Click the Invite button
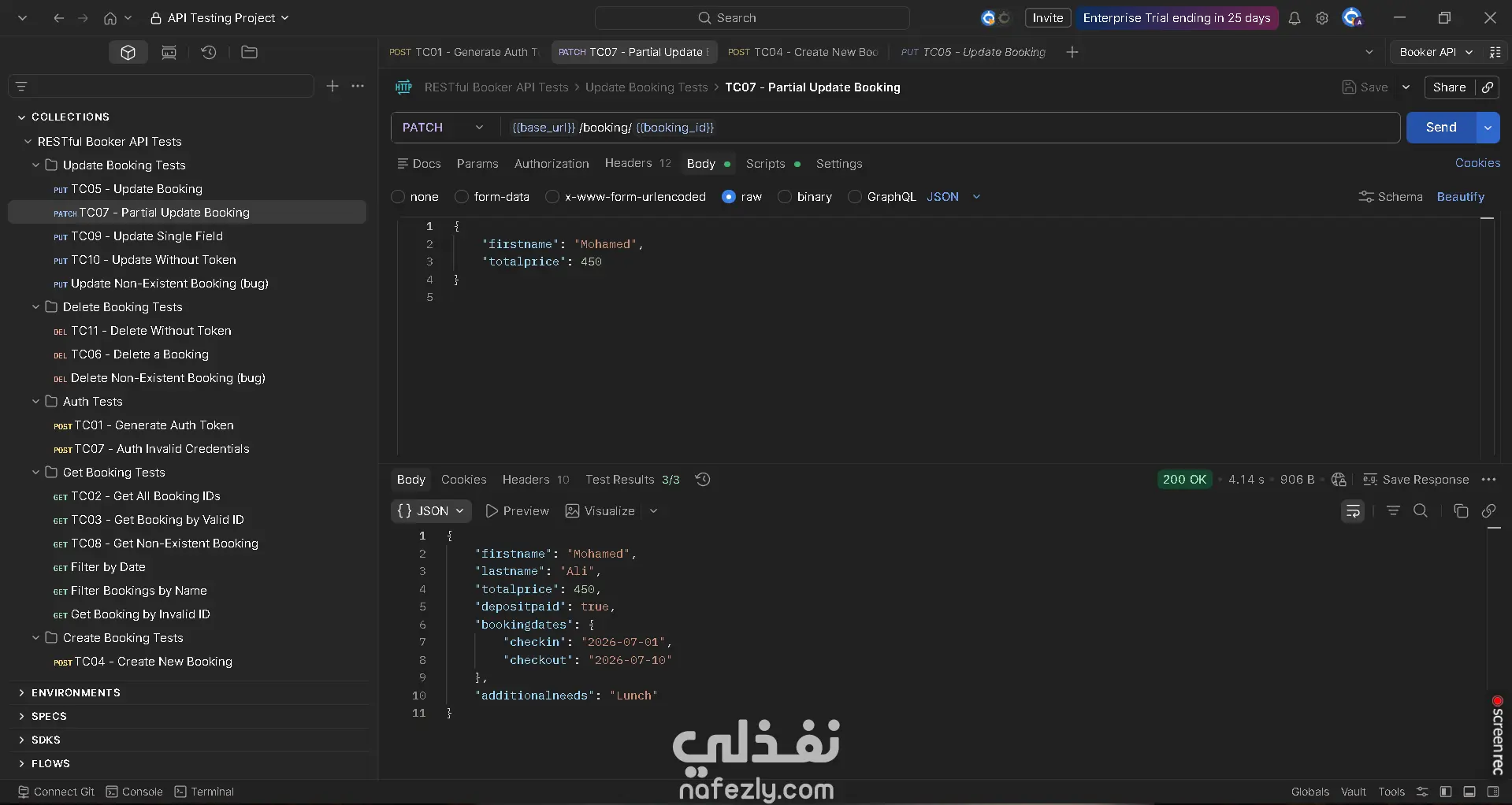 (x=1048, y=18)
